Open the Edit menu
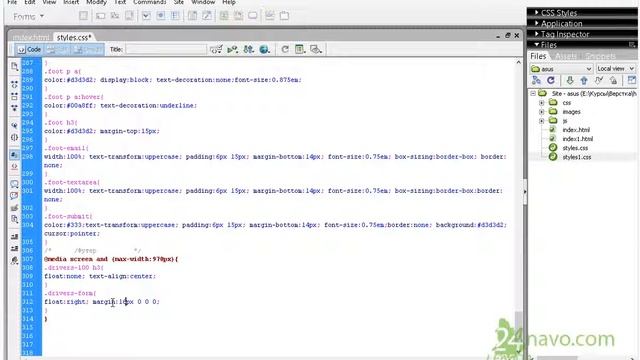 pyautogui.click(x=29, y=2)
